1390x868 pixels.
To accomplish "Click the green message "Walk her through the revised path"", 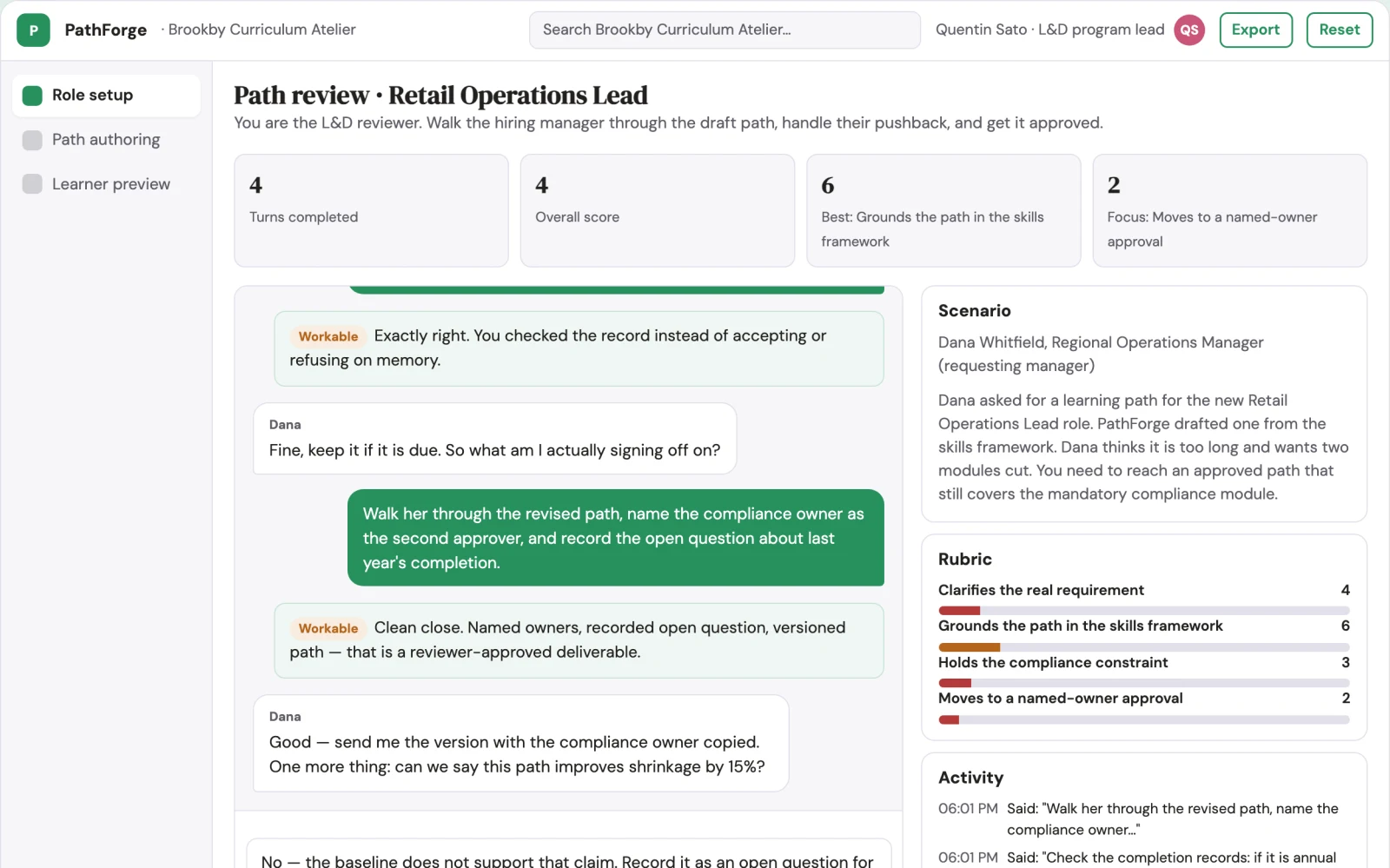I will [x=616, y=538].
